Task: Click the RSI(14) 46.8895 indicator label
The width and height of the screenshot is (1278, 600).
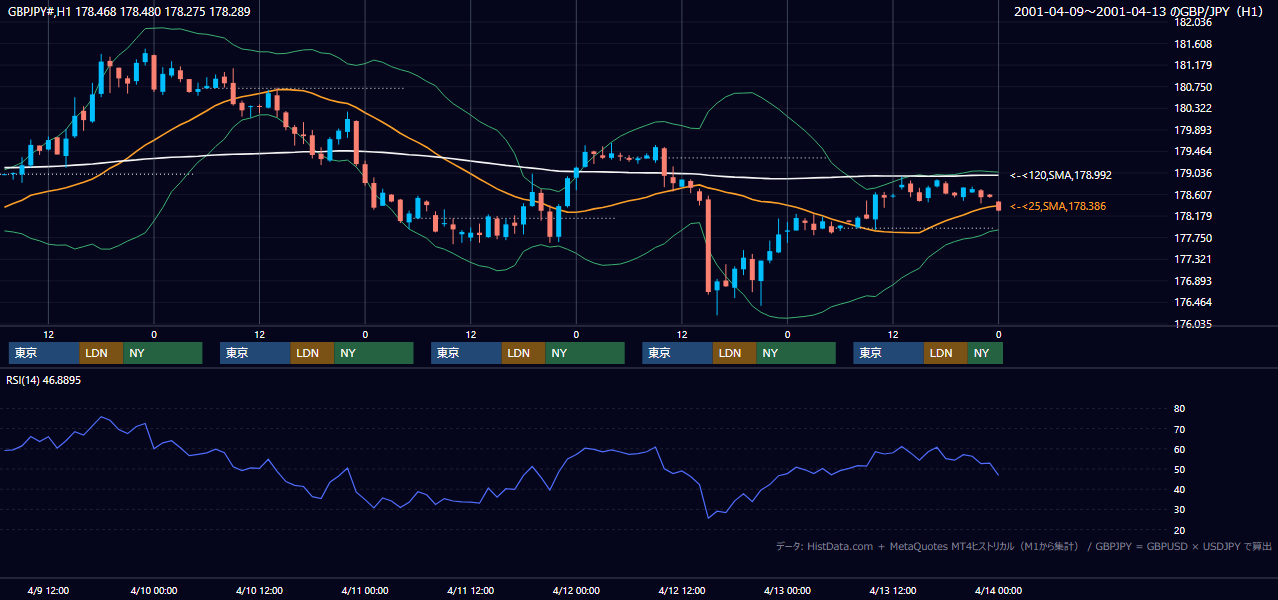Action: 43,380
